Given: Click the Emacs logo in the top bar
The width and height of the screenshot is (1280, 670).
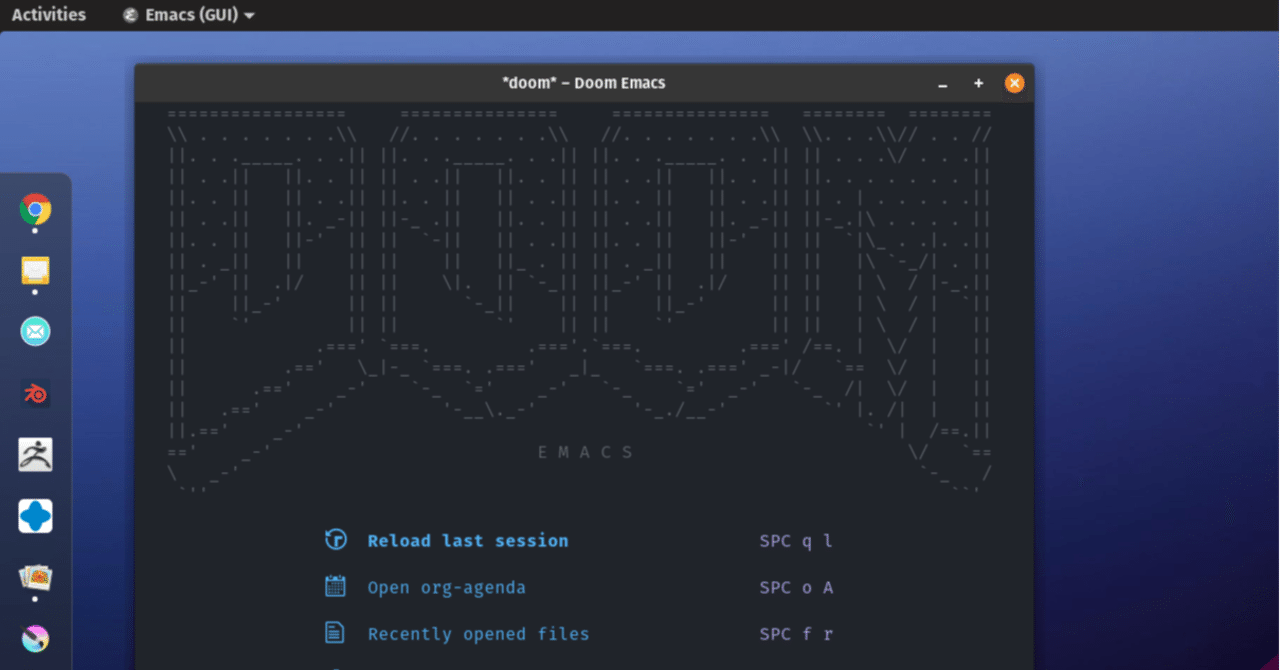Looking at the screenshot, I should click(x=129, y=15).
